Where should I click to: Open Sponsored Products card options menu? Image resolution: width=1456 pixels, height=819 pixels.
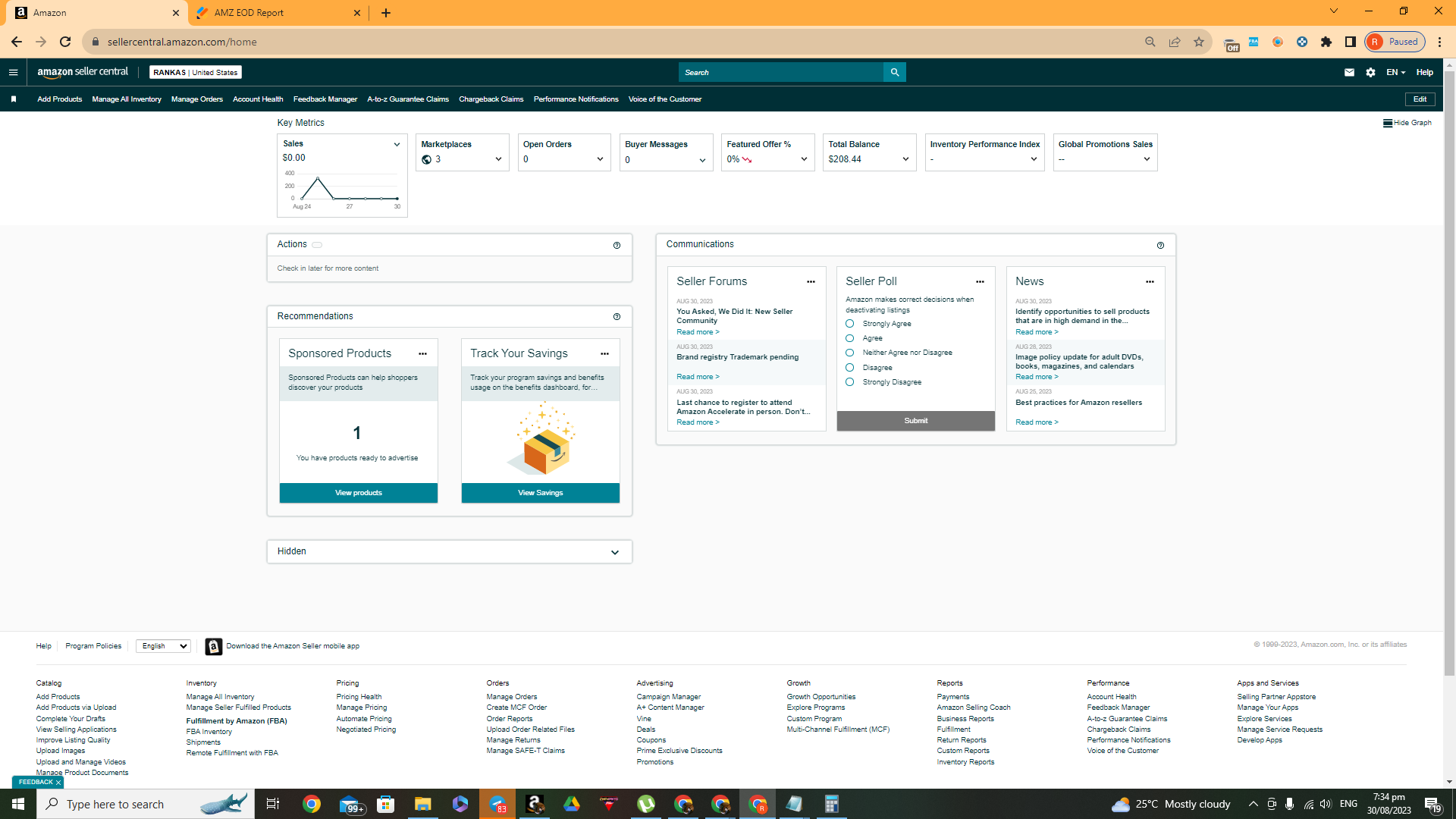click(x=422, y=354)
